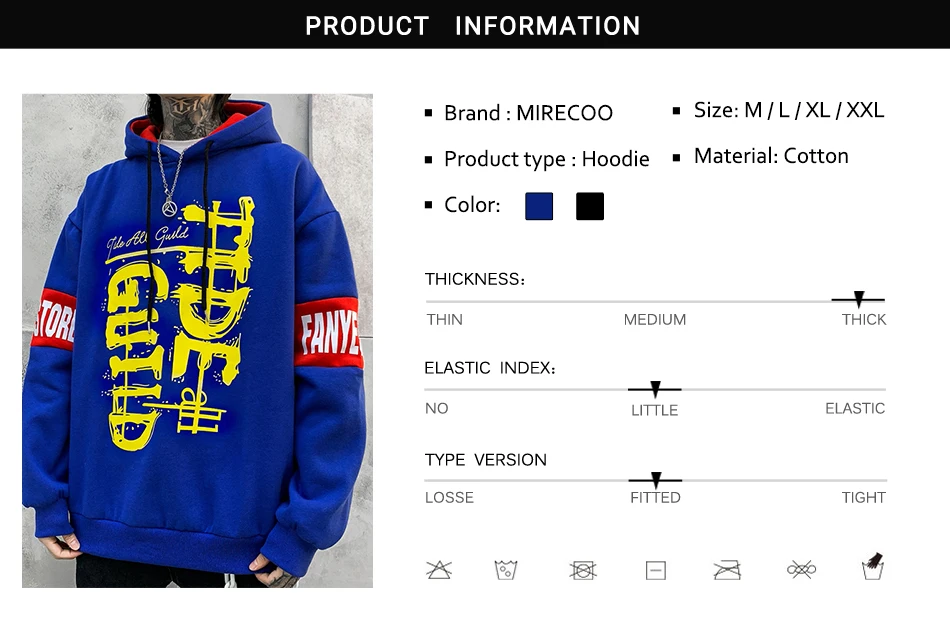
Task: Click the do-not-wring care icon
Action: click(x=802, y=569)
